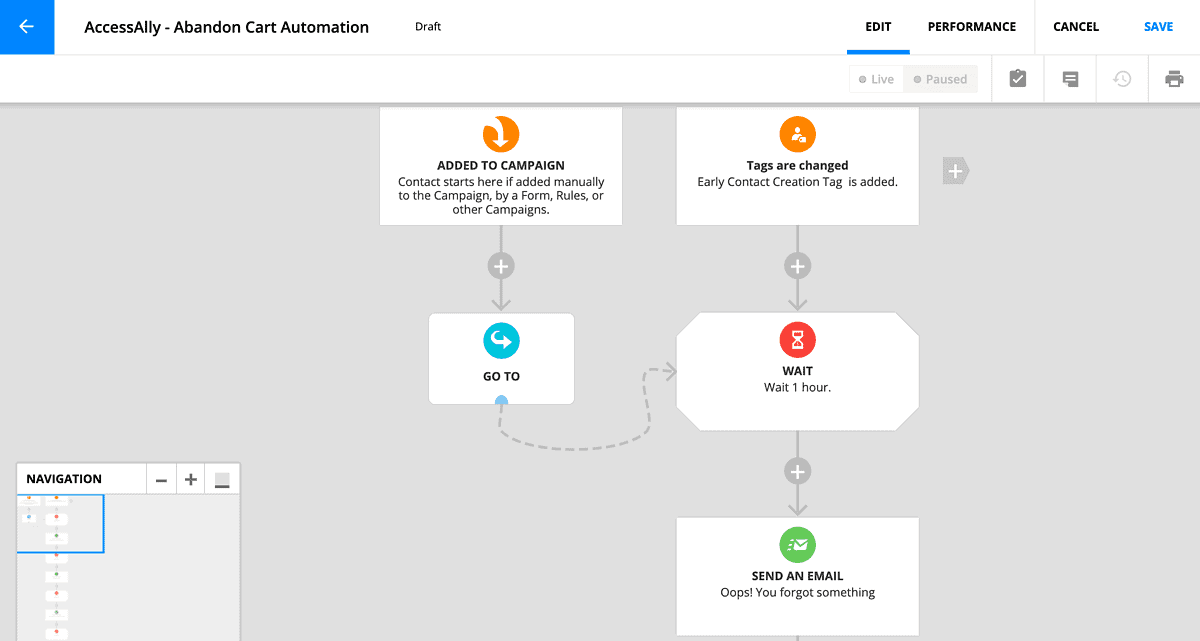1200x641 pixels.
Task: Print the campaign via printer icon
Action: (x=1173, y=78)
